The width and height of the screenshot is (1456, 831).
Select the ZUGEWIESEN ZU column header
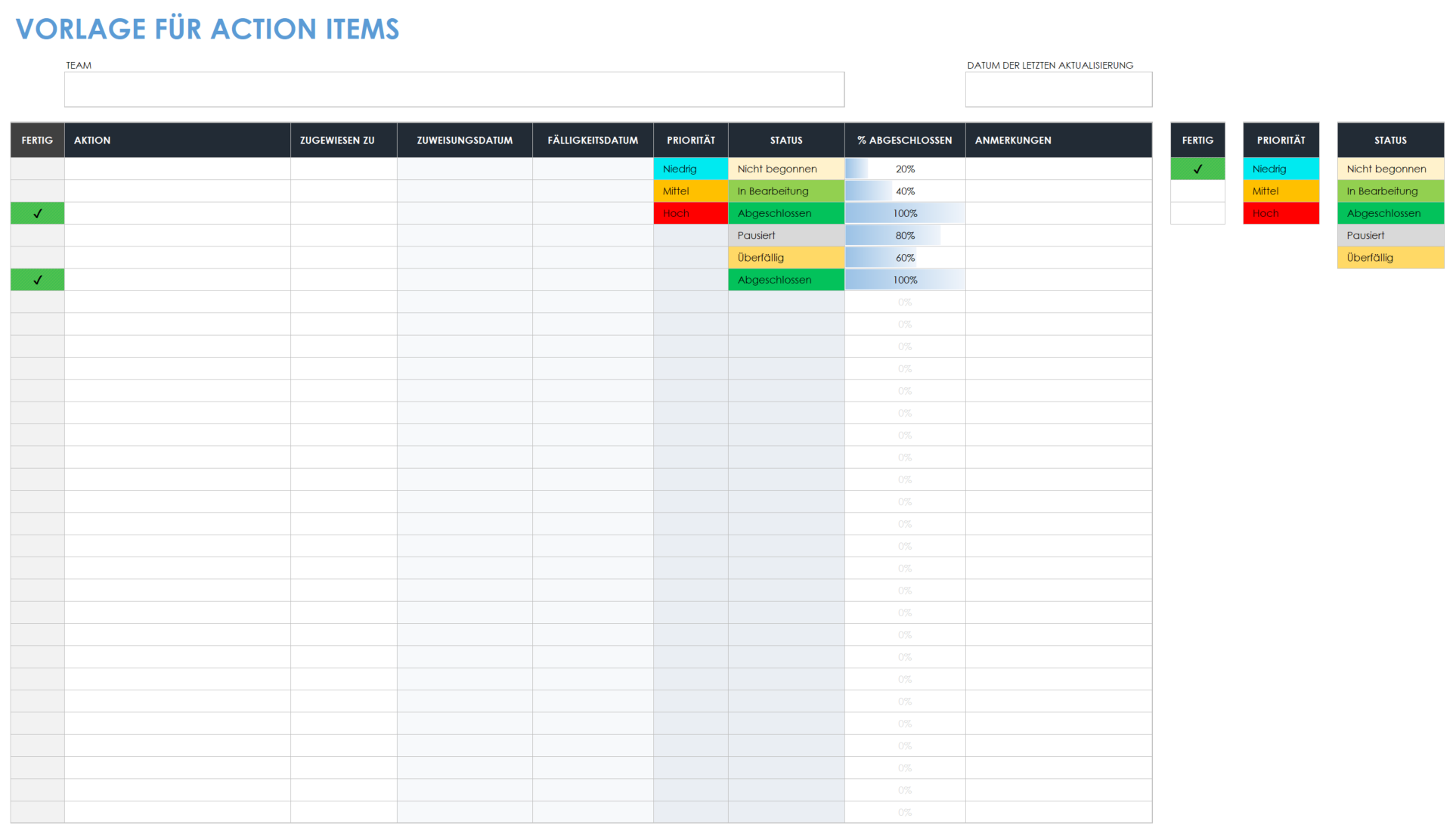coord(344,140)
